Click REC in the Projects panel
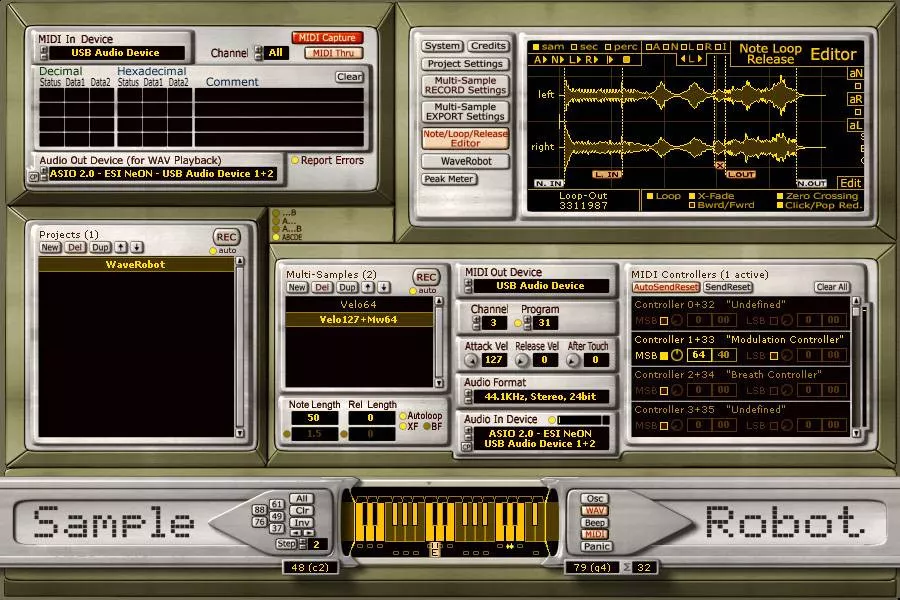 (226, 237)
